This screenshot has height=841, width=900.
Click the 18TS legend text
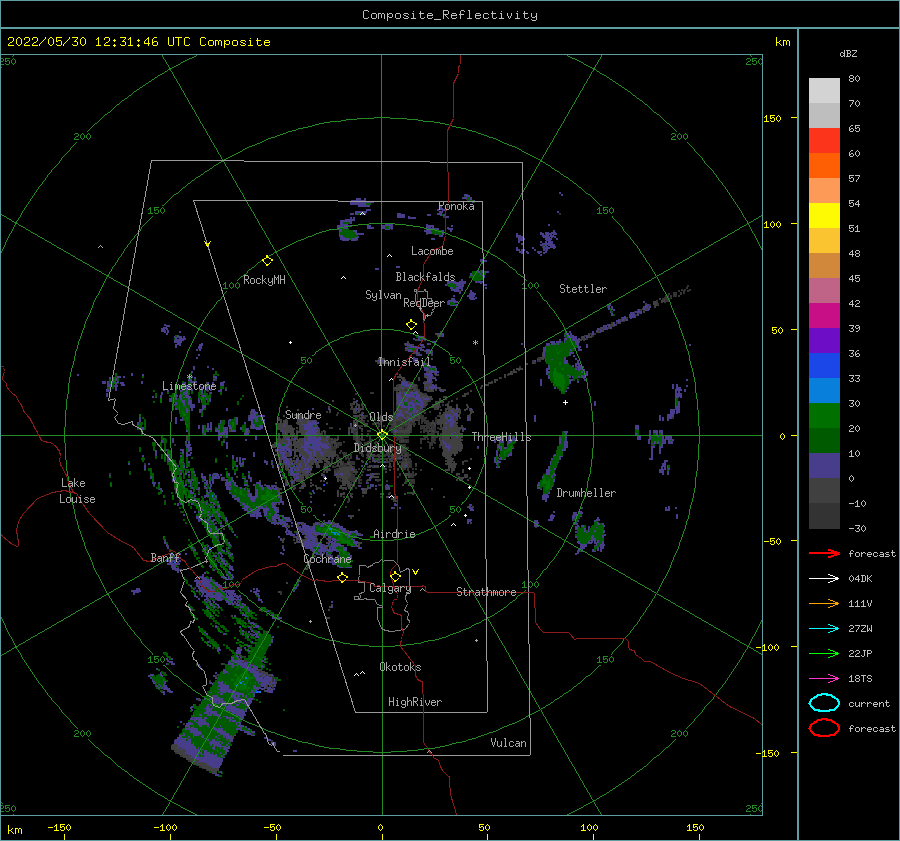click(x=860, y=679)
